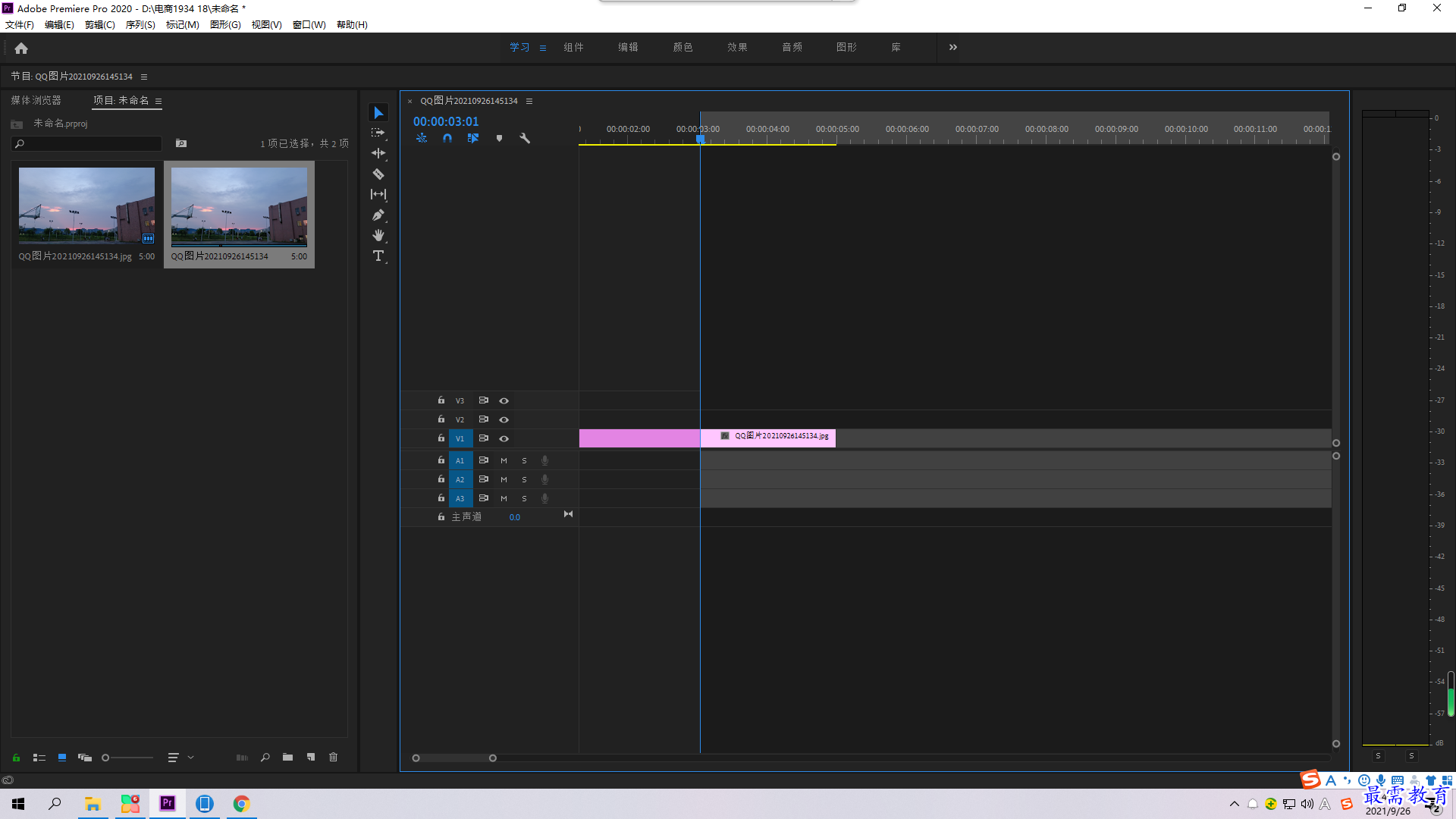Enable voice-over record on A1

point(544,460)
